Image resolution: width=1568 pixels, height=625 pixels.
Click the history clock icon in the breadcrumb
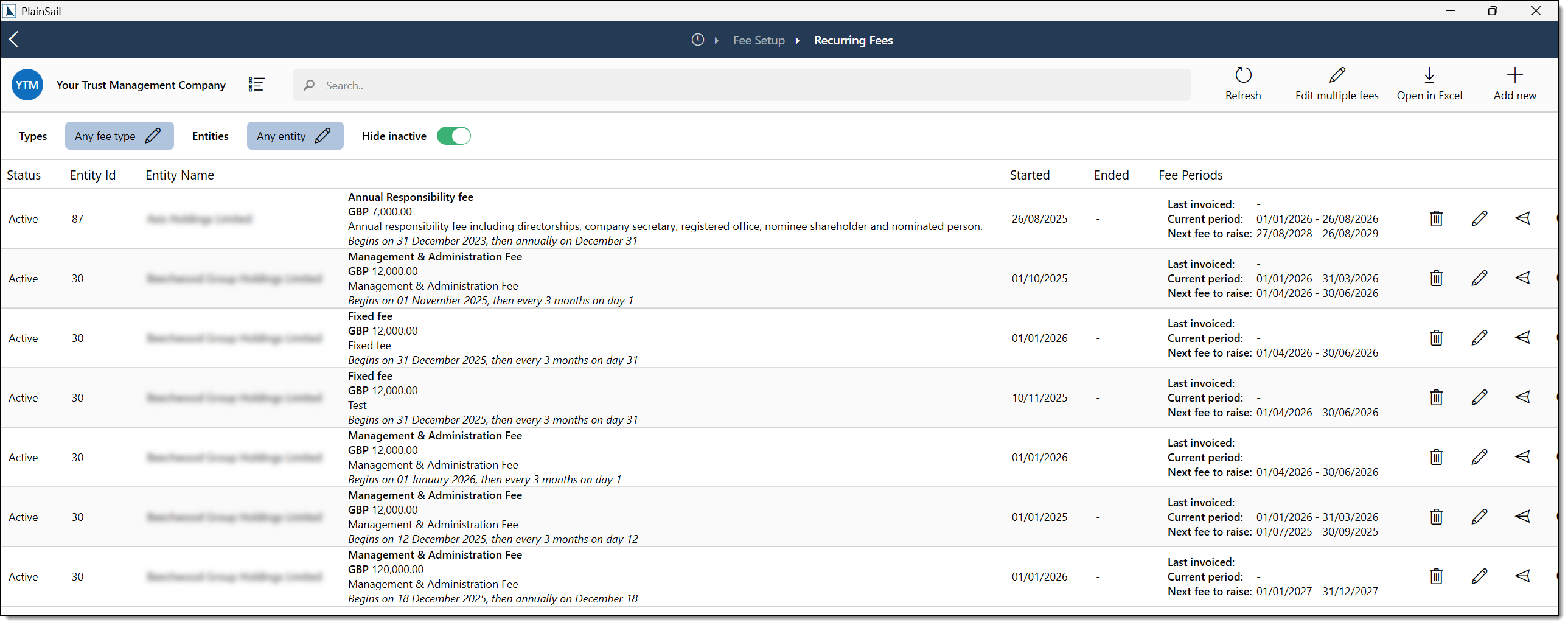[697, 40]
